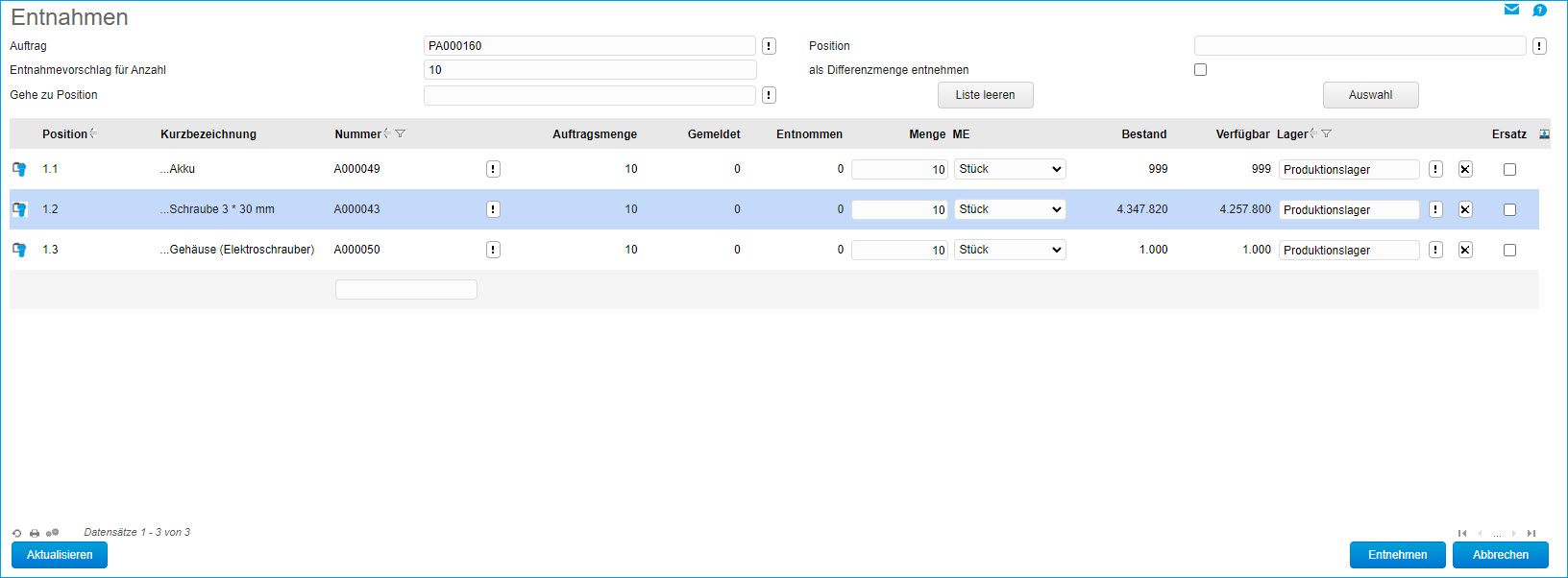The width and height of the screenshot is (1568, 578).
Task: Click the print icon in footer
Action: 35,533
